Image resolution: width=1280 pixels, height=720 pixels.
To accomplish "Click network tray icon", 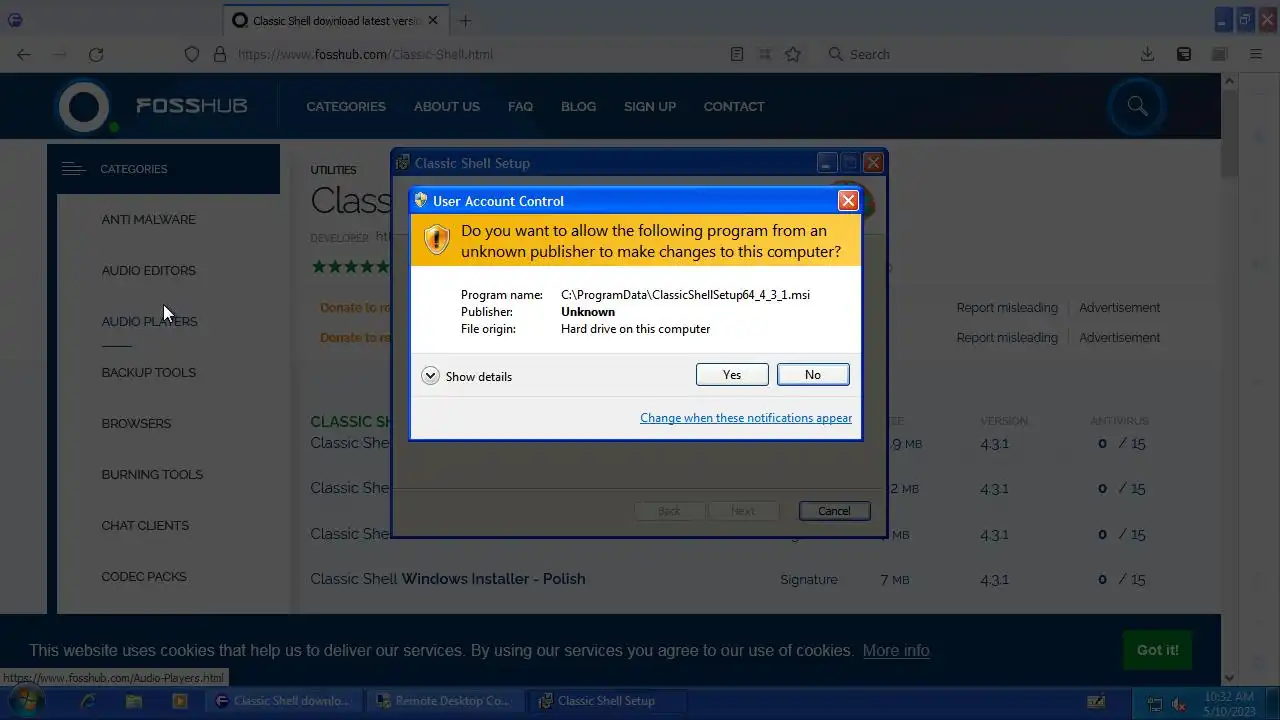I will coord(1155,703).
